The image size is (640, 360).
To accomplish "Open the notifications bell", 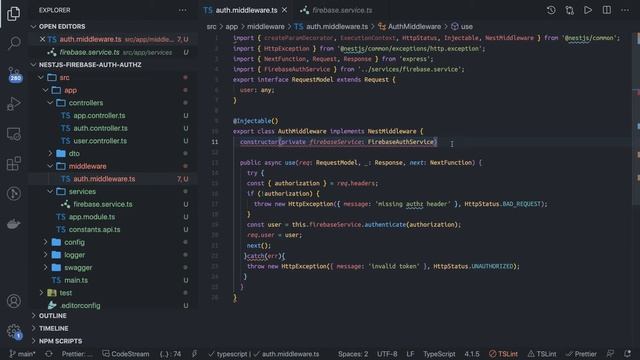I will 627,354.
